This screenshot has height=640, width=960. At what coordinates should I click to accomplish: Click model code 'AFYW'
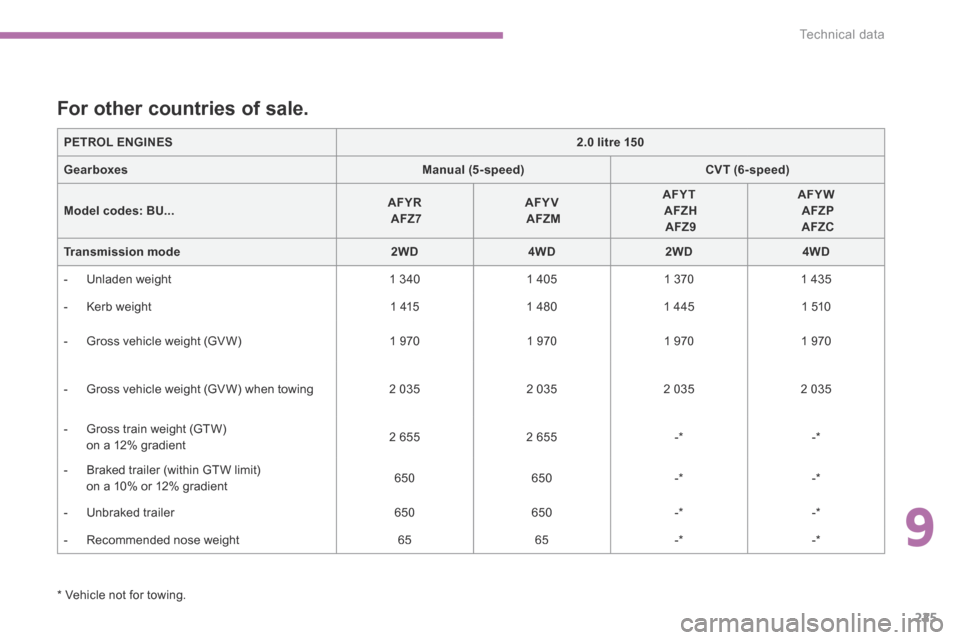816,194
